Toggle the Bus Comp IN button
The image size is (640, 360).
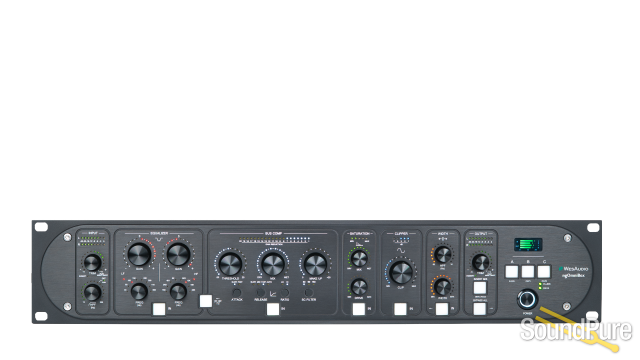click(273, 309)
